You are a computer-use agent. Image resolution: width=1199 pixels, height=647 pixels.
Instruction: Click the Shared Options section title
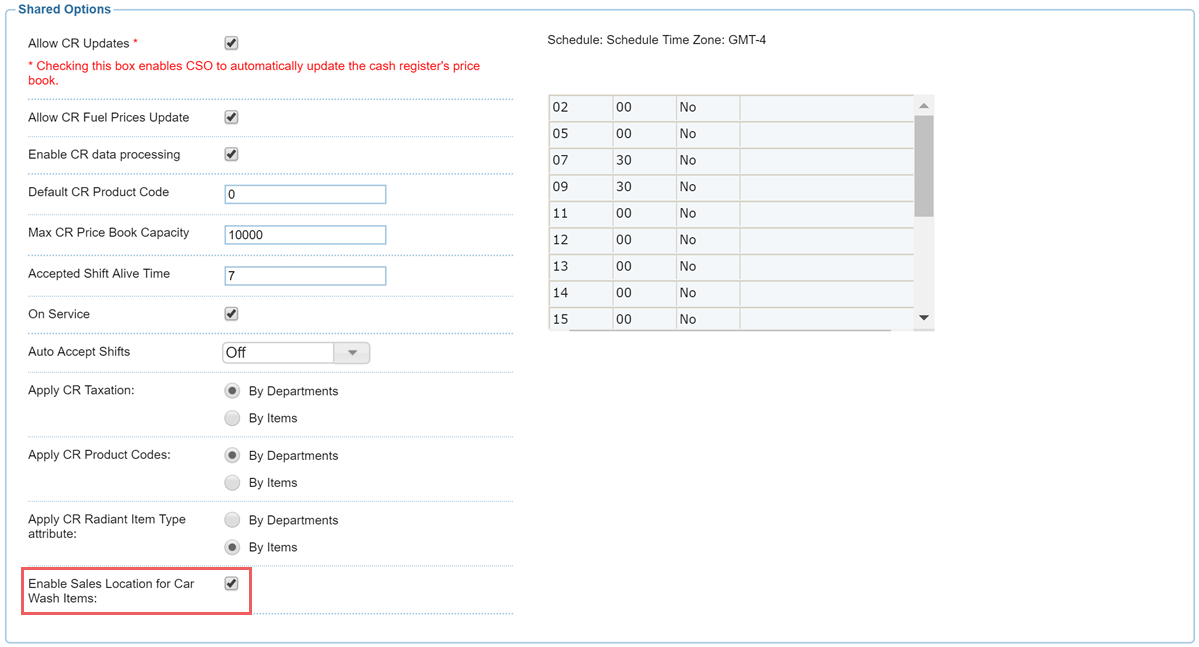tap(64, 9)
